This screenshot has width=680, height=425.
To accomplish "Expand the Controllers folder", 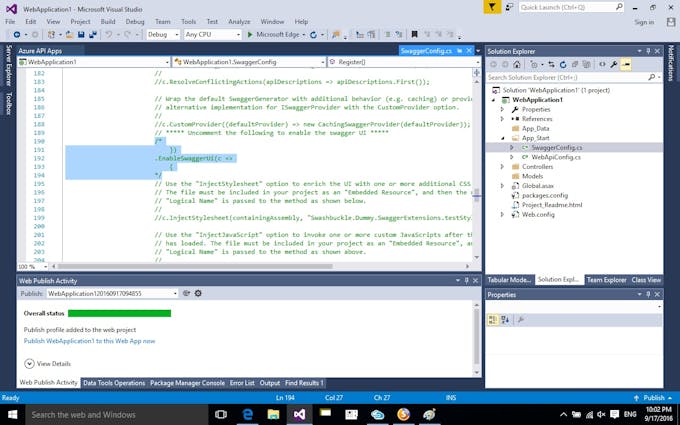I will tap(502, 167).
